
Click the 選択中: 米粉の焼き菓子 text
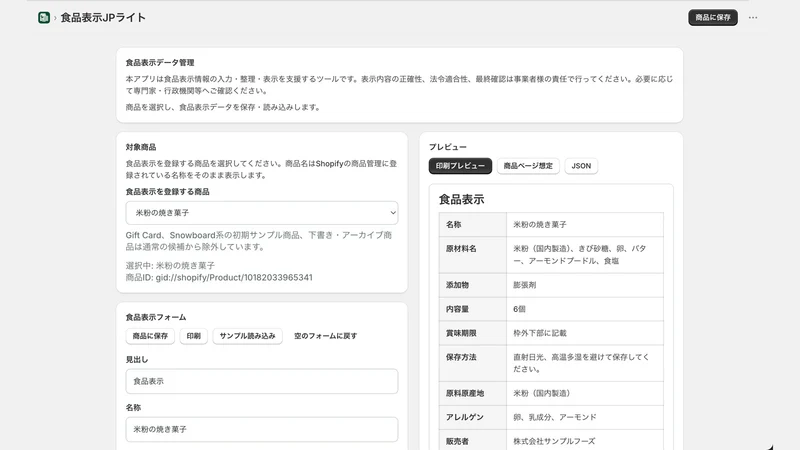pos(170,265)
